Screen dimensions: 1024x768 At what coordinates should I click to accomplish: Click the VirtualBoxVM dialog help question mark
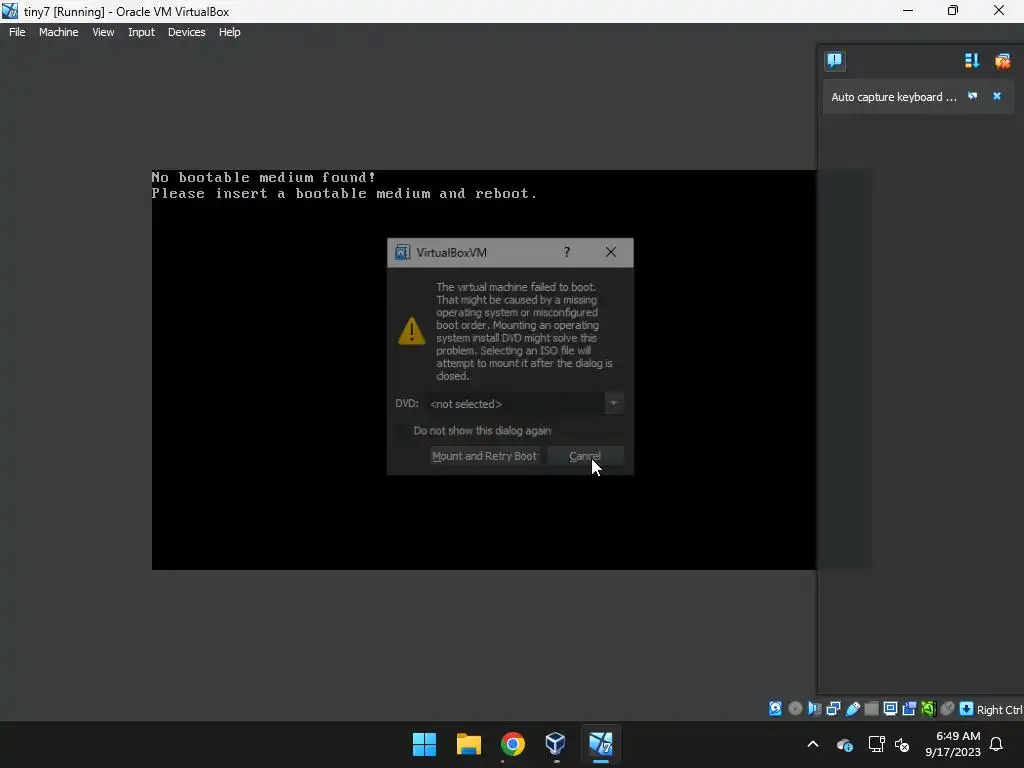[567, 252]
